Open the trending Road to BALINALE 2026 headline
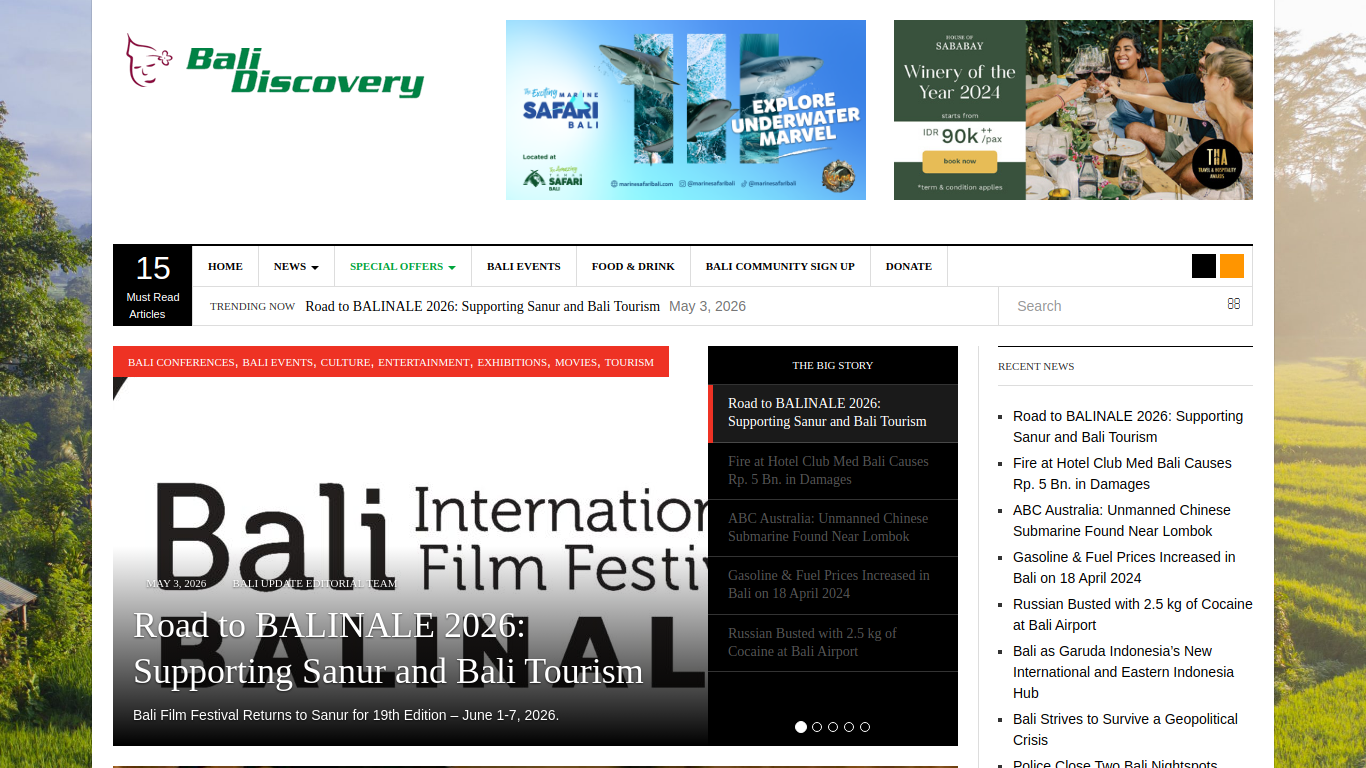 click(x=483, y=306)
